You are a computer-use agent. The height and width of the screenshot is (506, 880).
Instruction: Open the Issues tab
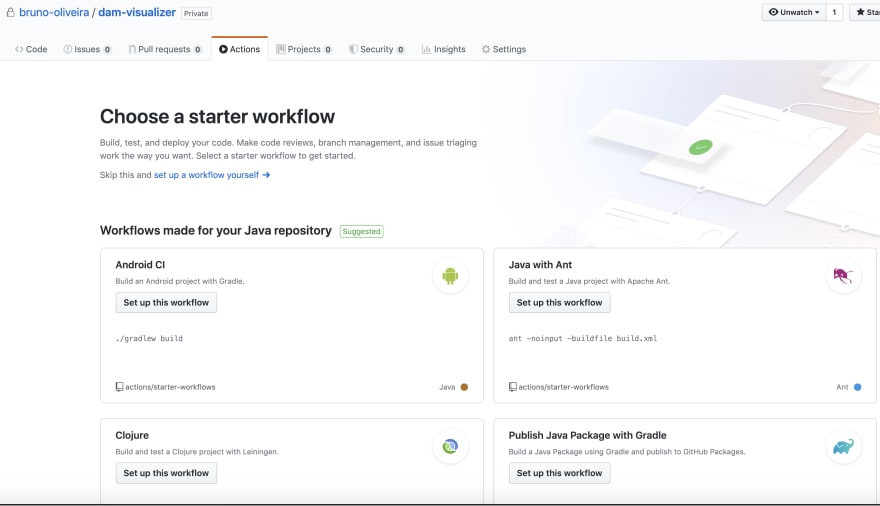(x=88, y=49)
